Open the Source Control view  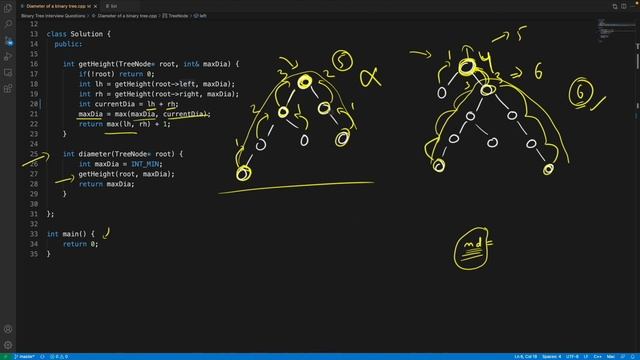pos(8,40)
